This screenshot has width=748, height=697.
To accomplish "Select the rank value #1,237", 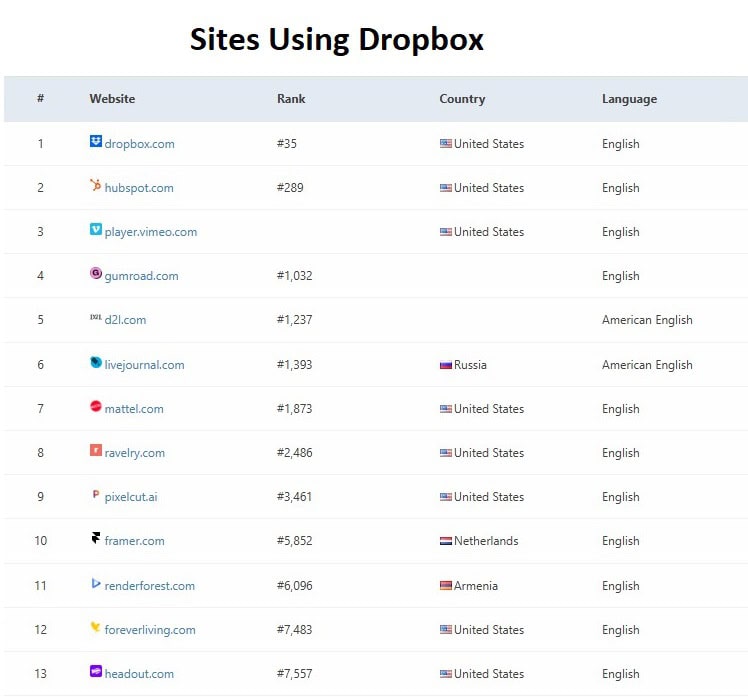I will click(294, 320).
